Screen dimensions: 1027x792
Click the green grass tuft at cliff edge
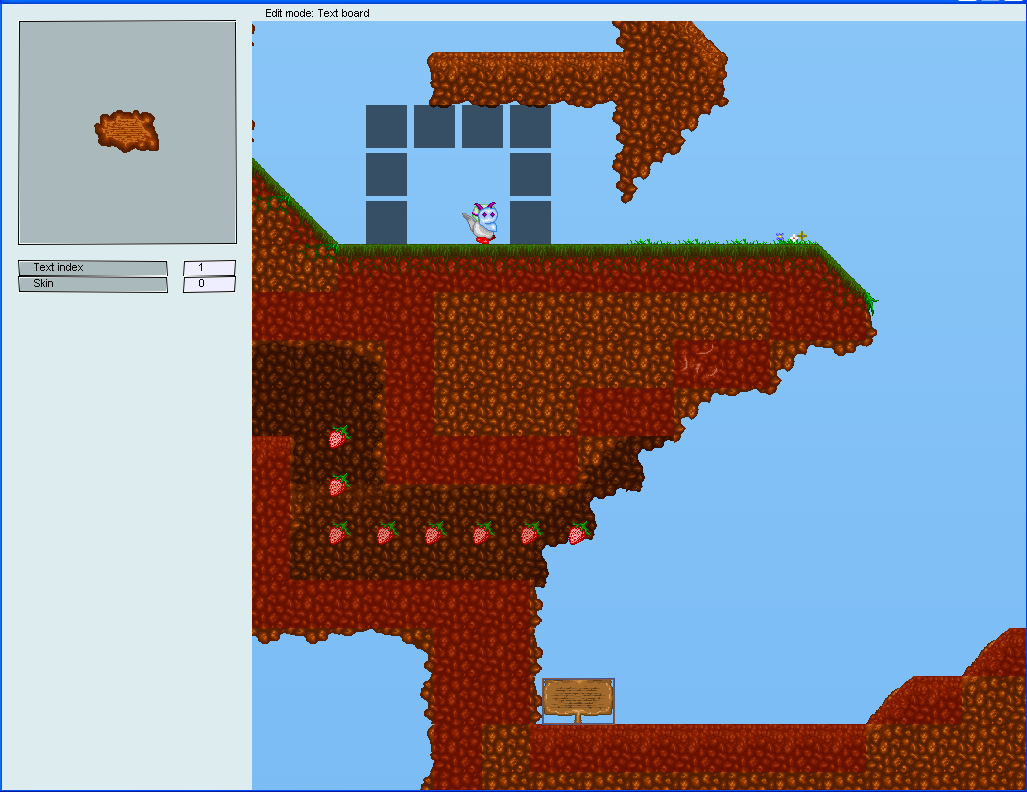(870, 299)
